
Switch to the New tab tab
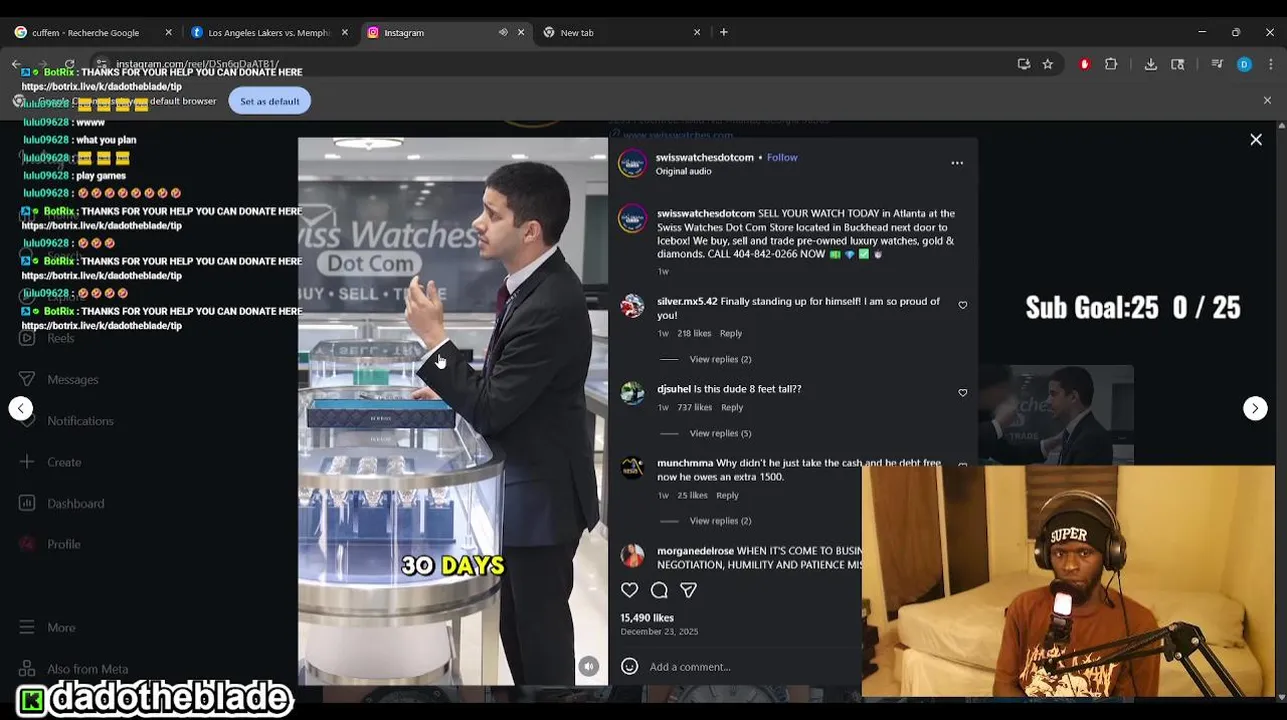pyautogui.click(x=621, y=32)
